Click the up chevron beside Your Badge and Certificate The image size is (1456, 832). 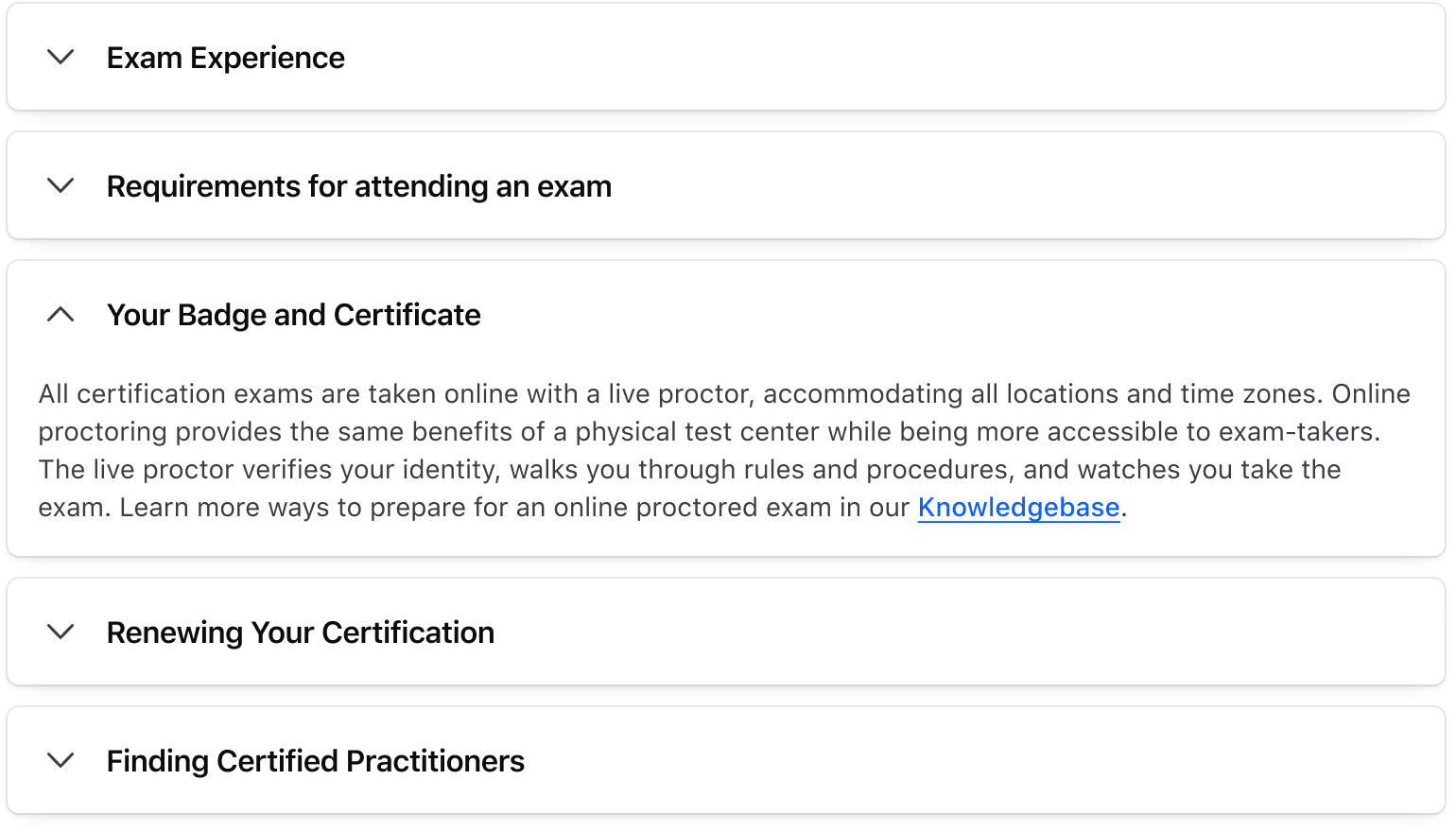[61, 315]
